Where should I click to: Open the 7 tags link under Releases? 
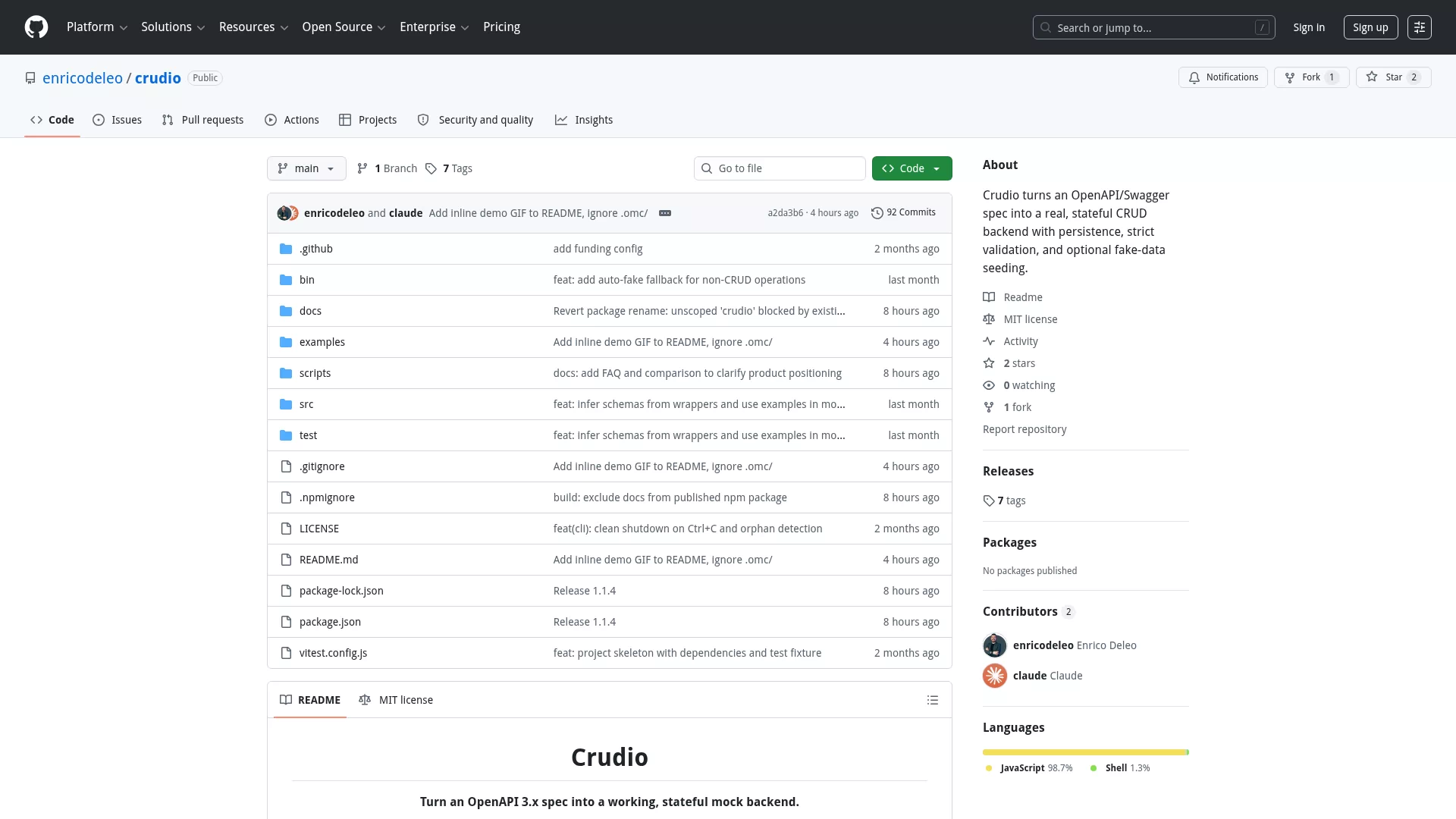1005,500
